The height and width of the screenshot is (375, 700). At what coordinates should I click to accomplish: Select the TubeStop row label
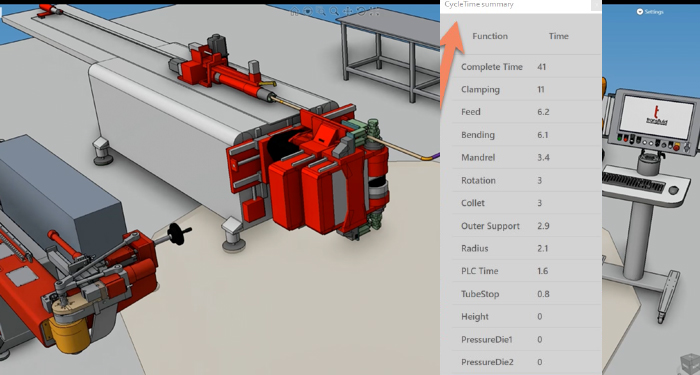pos(480,294)
